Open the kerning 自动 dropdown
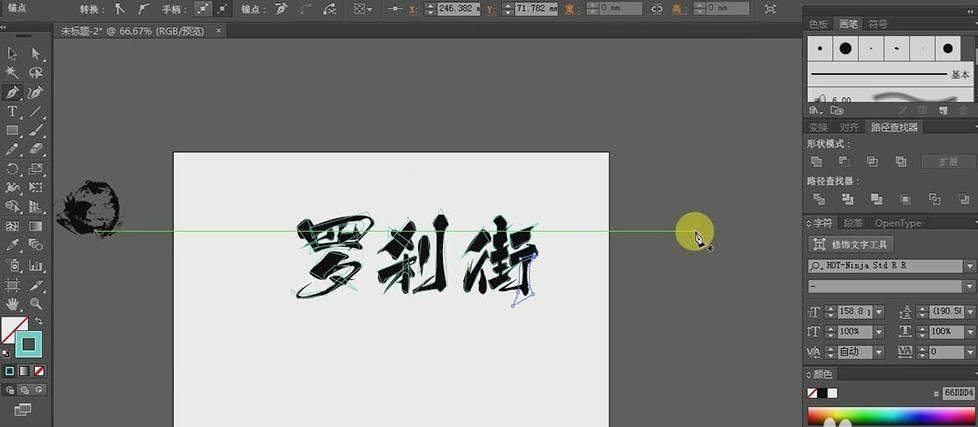The height and width of the screenshot is (427, 978). pos(879,352)
